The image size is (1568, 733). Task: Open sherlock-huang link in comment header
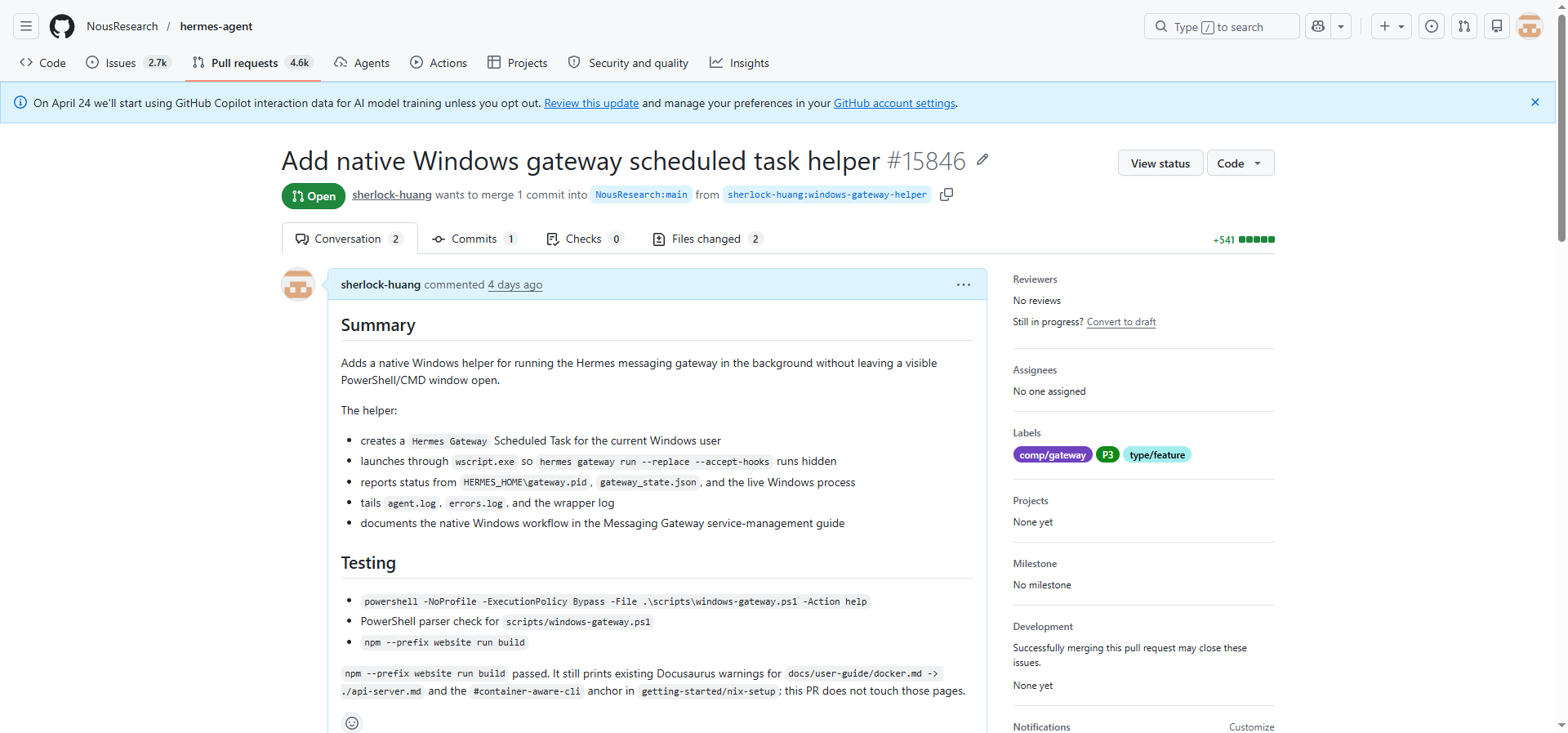[x=381, y=284]
